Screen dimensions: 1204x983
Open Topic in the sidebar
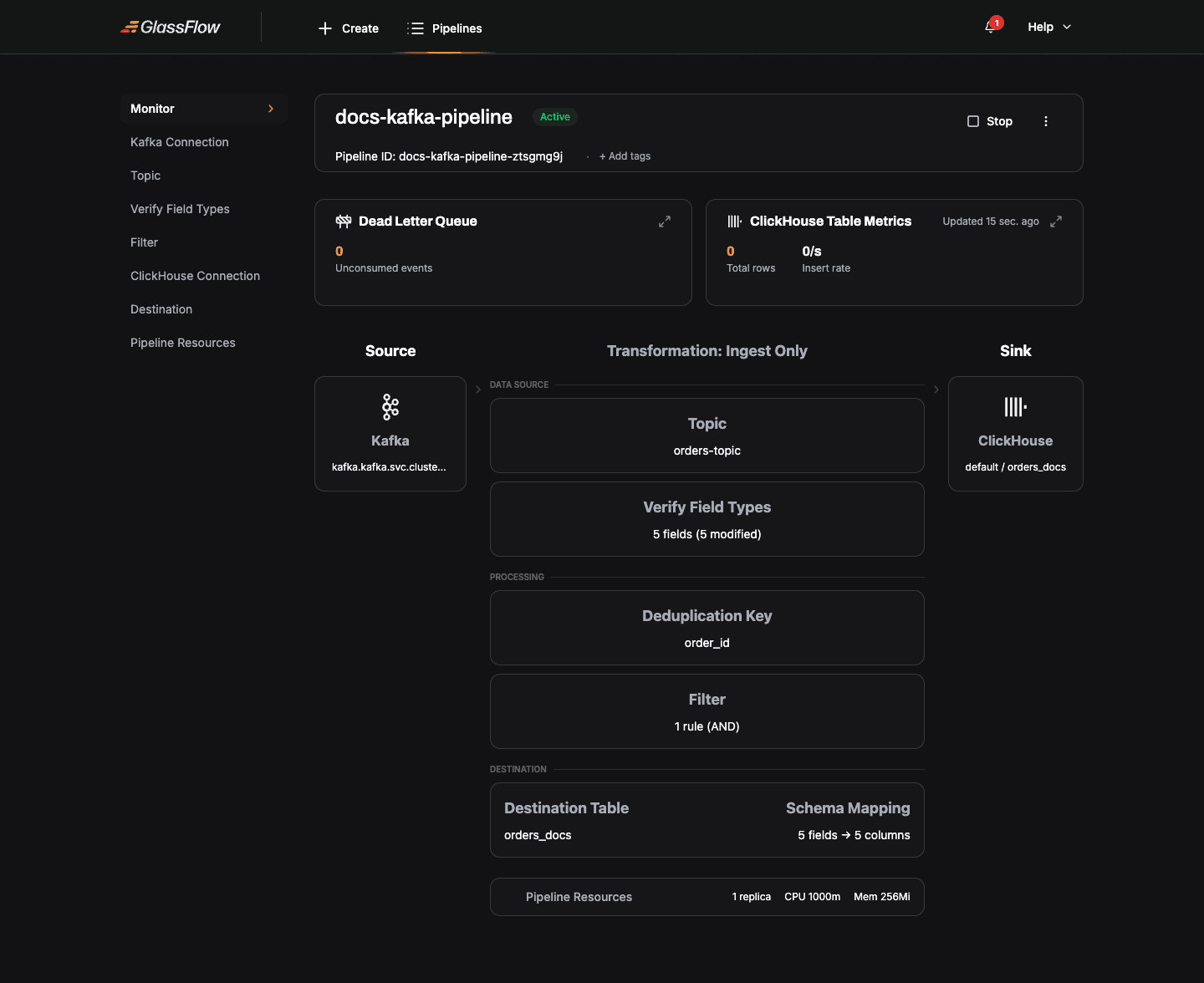click(x=145, y=176)
